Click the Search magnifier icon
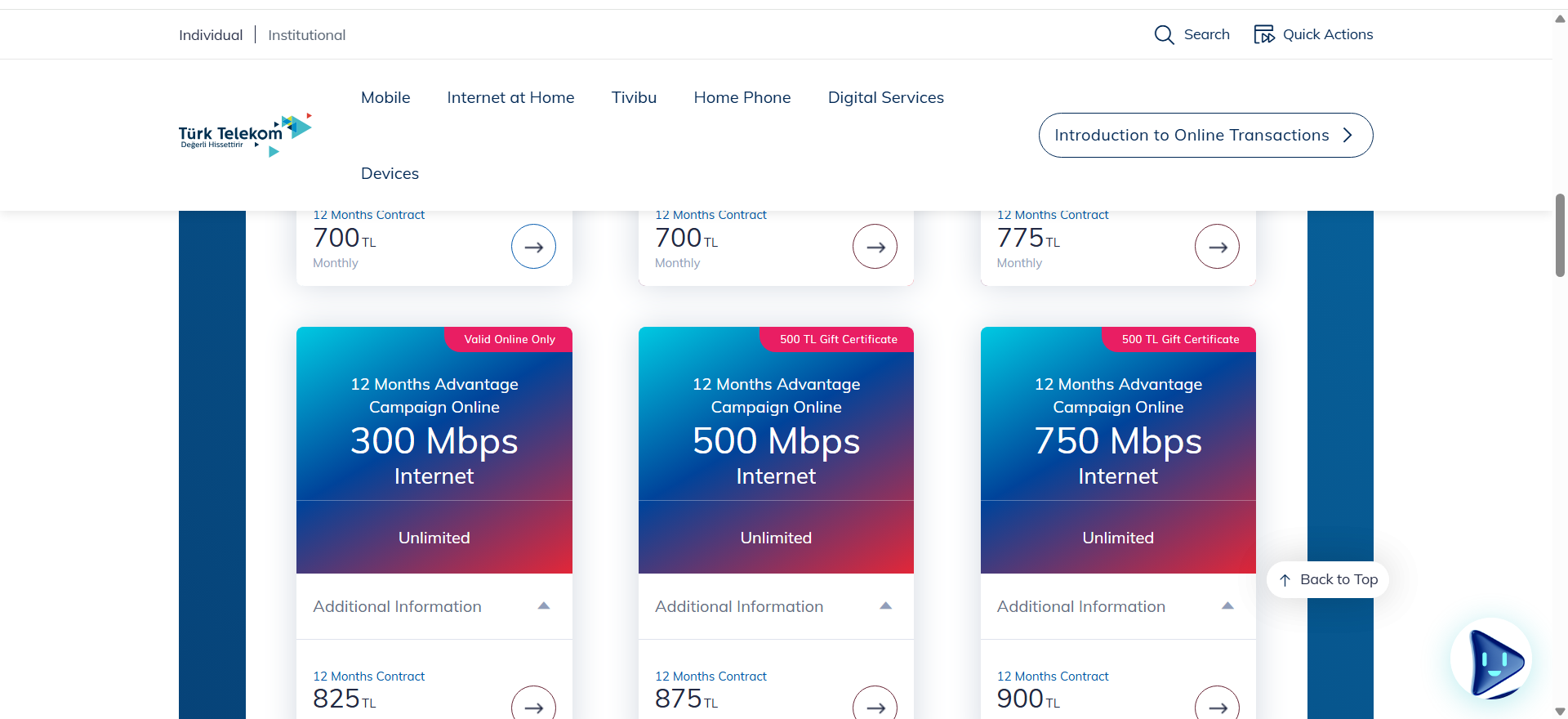 coord(1164,34)
